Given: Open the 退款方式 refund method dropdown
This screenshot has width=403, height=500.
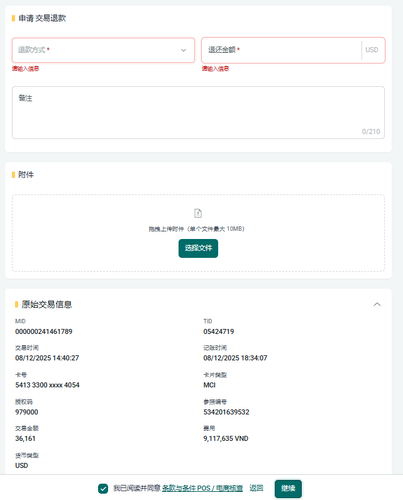Looking at the screenshot, I should [103, 50].
